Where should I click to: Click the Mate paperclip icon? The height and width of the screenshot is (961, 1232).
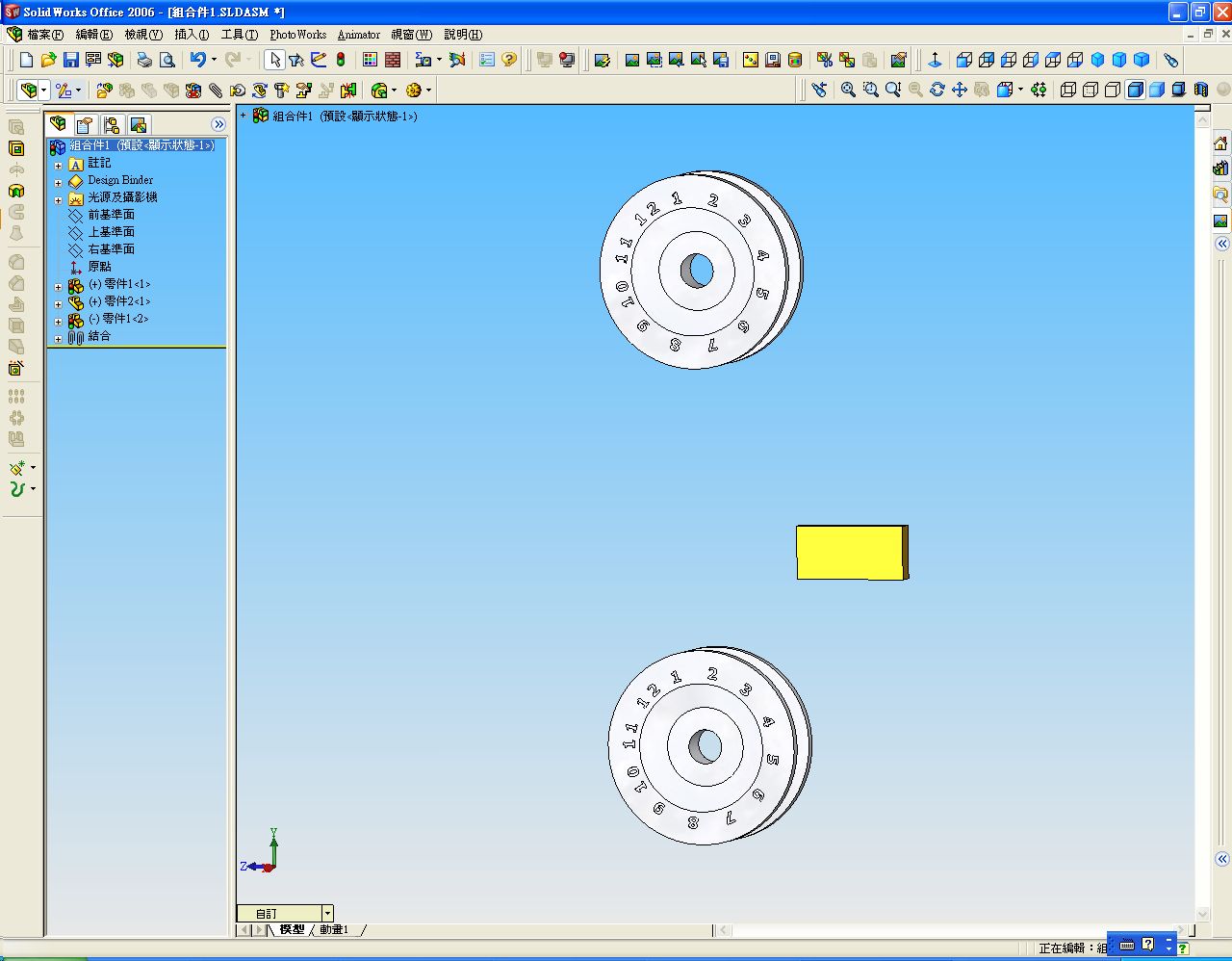pos(216,91)
